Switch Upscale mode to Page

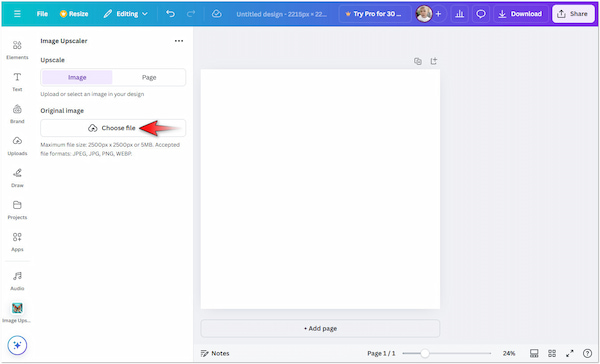149,77
